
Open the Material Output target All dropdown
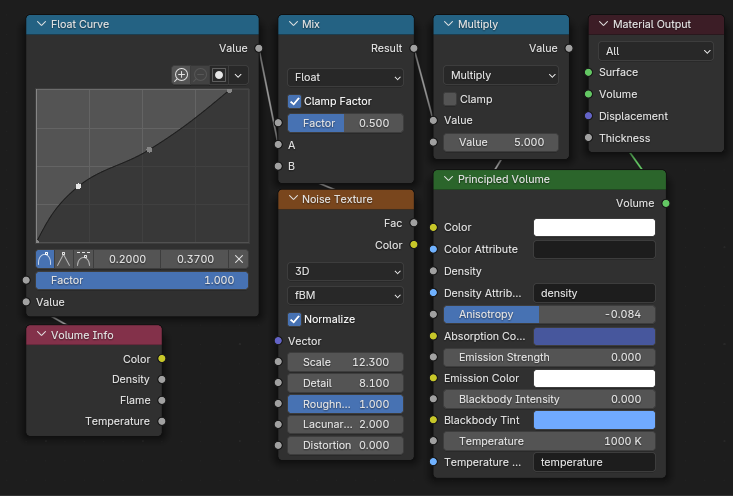pyautogui.click(x=656, y=51)
